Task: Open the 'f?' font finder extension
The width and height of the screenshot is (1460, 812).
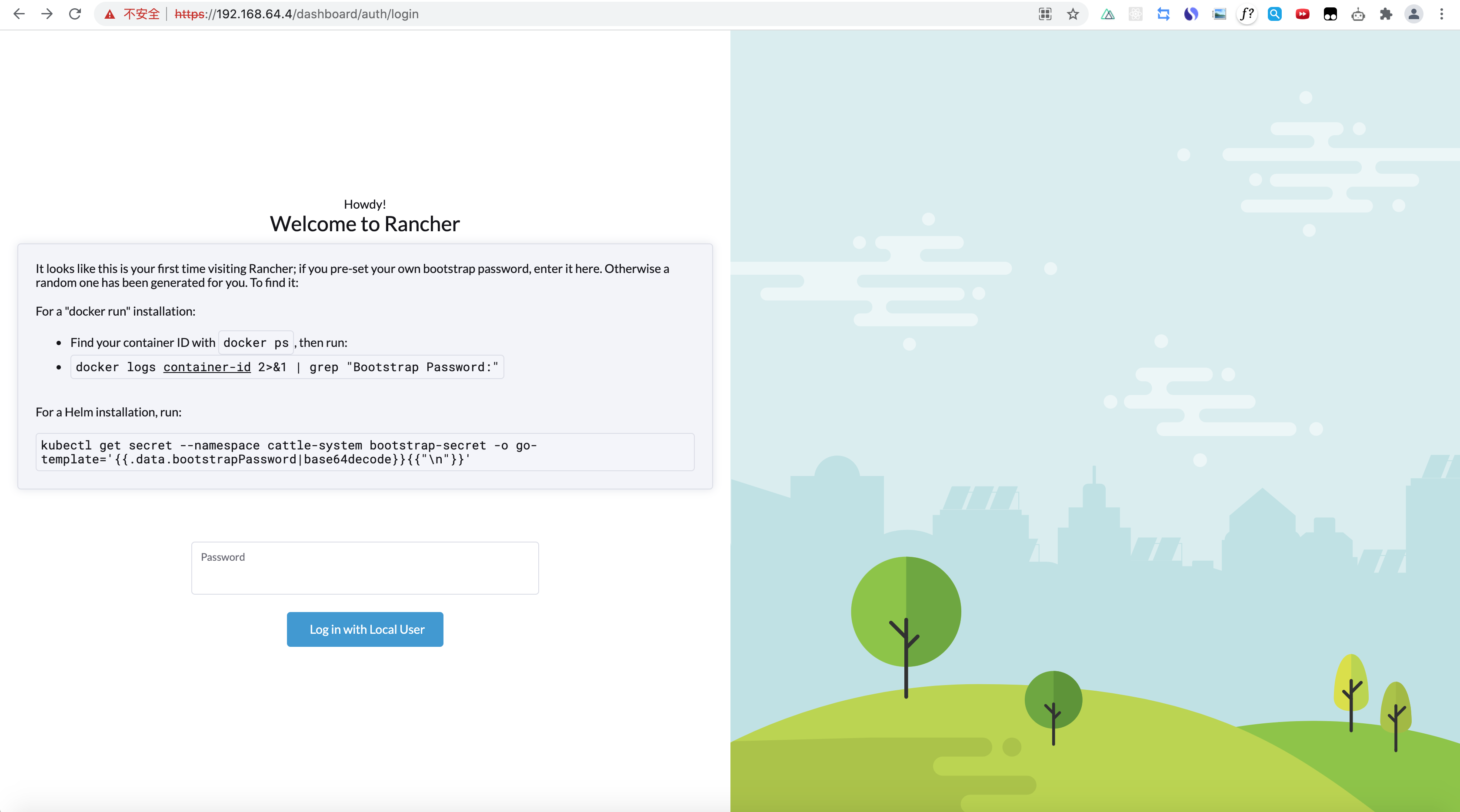Action: 1247,14
